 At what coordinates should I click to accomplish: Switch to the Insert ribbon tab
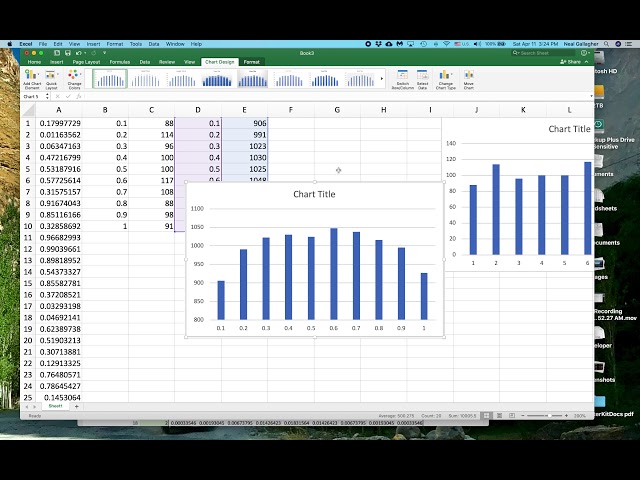coord(56,62)
